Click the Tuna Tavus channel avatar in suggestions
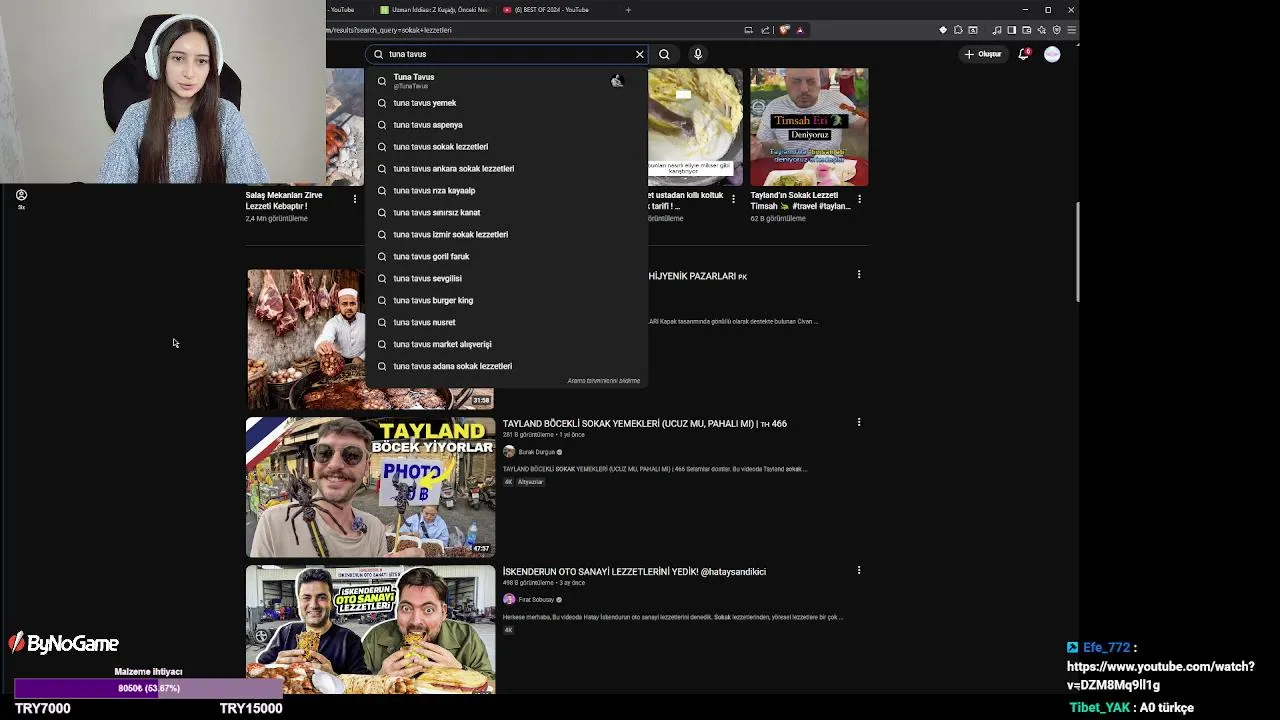 (x=617, y=81)
